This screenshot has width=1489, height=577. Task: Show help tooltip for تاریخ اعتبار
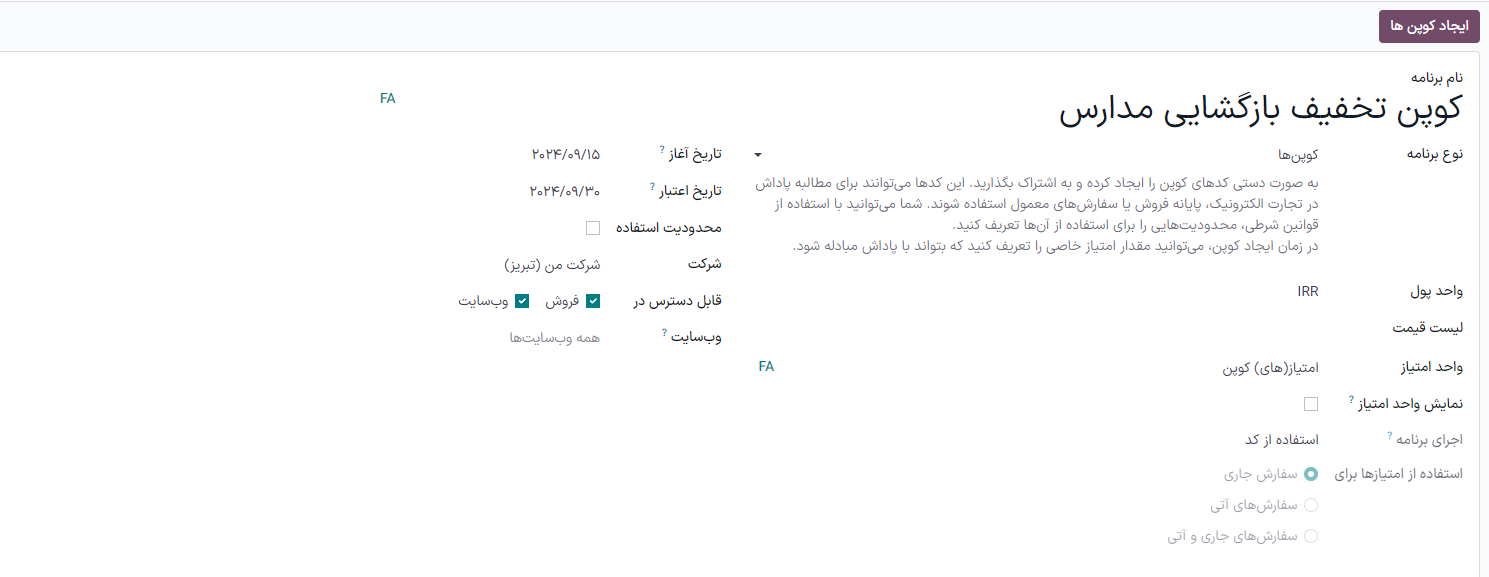point(653,185)
